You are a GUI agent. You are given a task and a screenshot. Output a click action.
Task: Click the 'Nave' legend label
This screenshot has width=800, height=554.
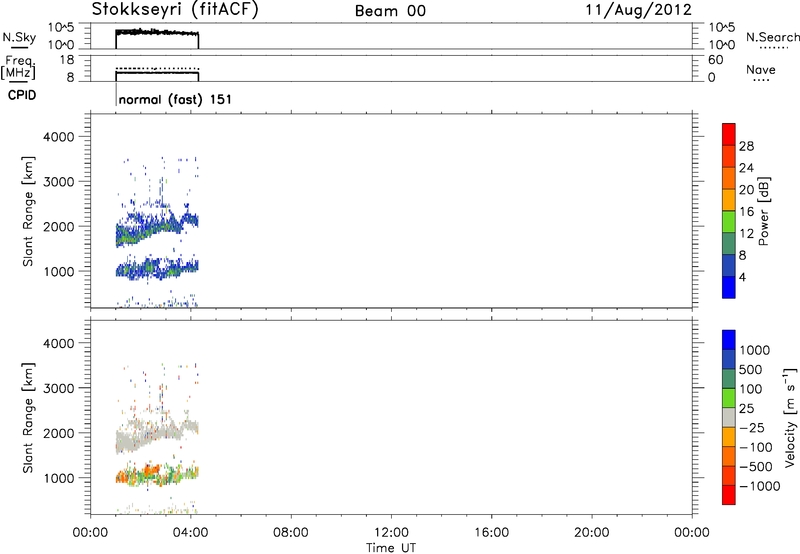761,70
